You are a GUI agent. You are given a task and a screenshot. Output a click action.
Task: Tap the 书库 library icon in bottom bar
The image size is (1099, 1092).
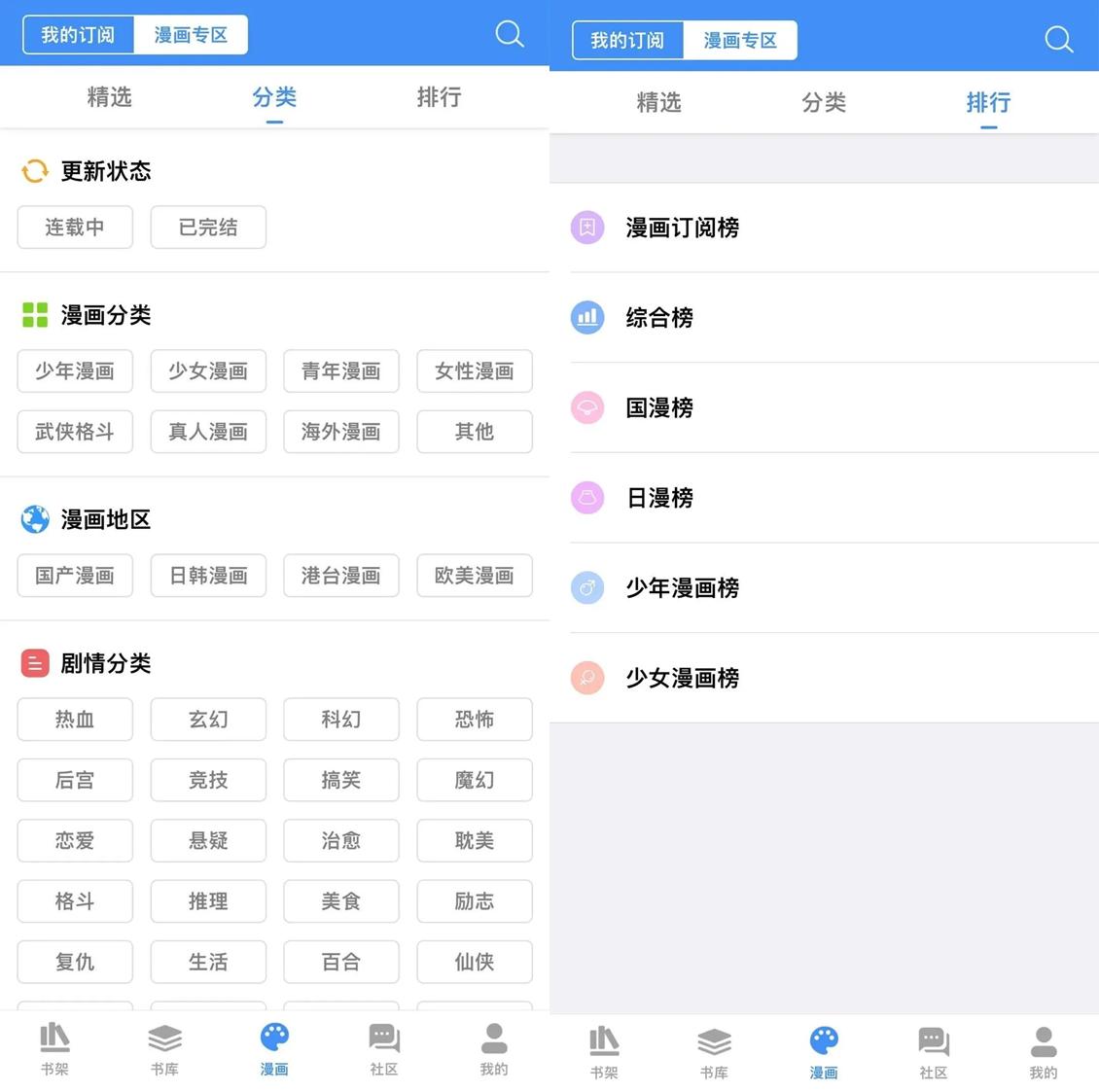(163, 1039)
